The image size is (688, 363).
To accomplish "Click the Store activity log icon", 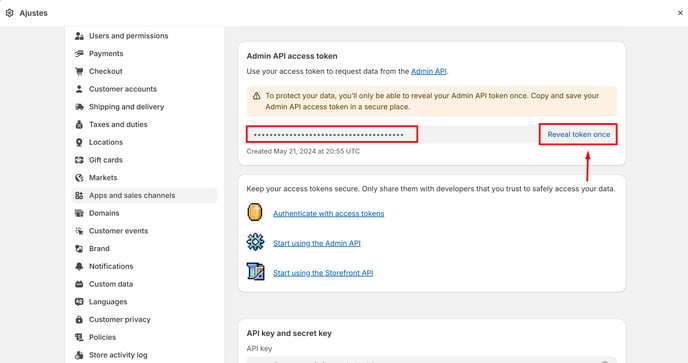I will pyautogui.click(x=79, y=355).
